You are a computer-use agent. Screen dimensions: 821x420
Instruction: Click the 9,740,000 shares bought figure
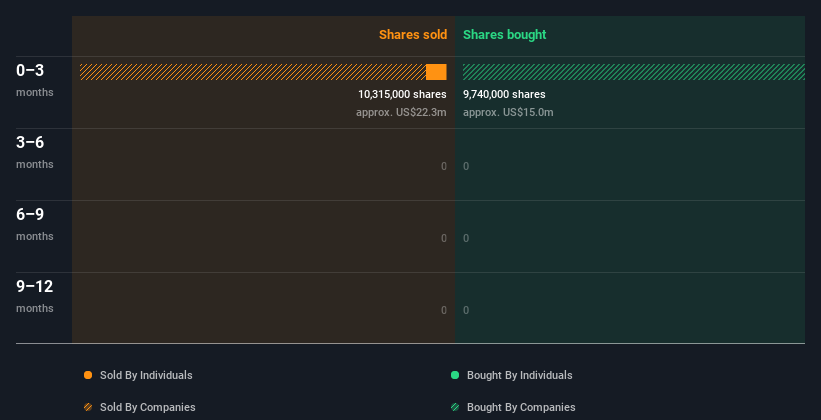pyautogui.click(x=504, y=94)
